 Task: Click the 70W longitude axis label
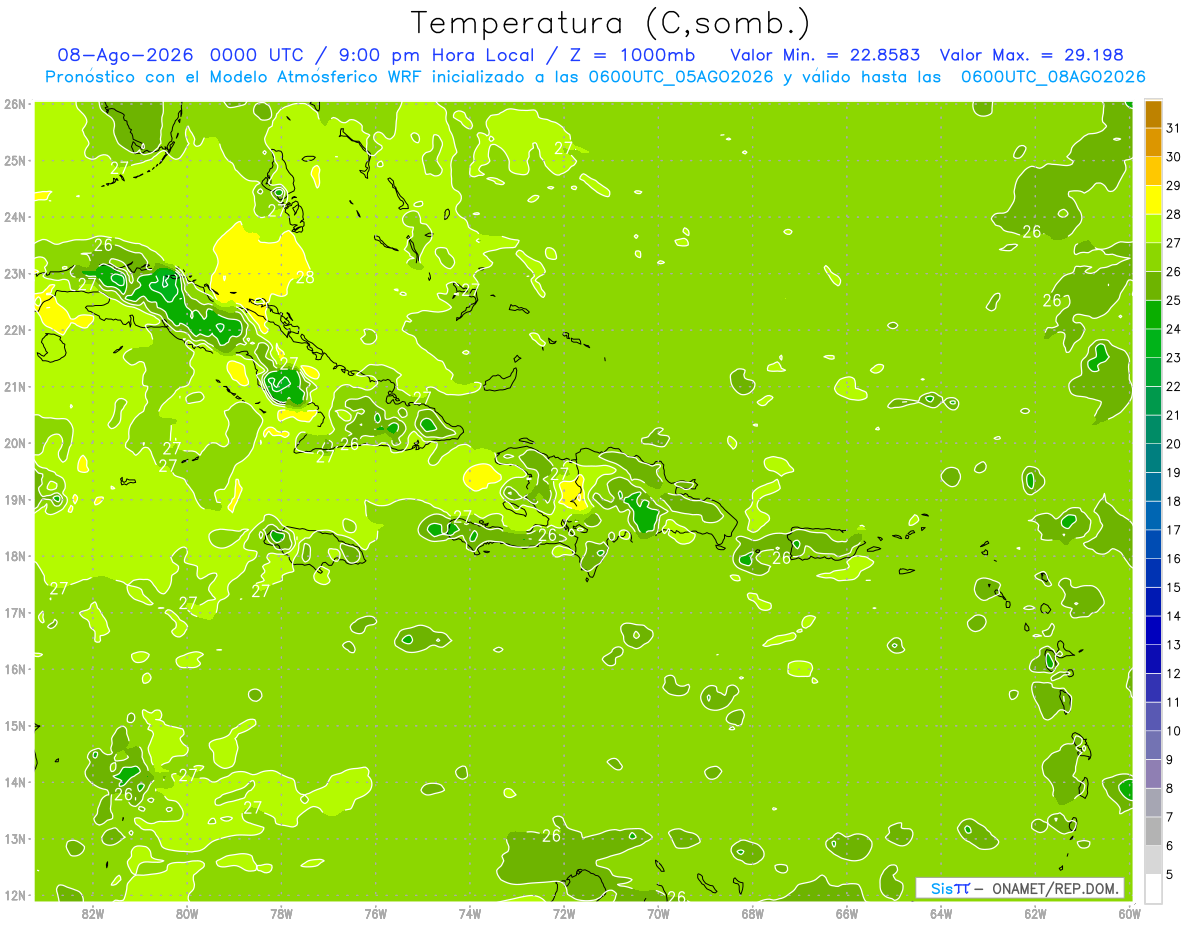click(658, 913)
